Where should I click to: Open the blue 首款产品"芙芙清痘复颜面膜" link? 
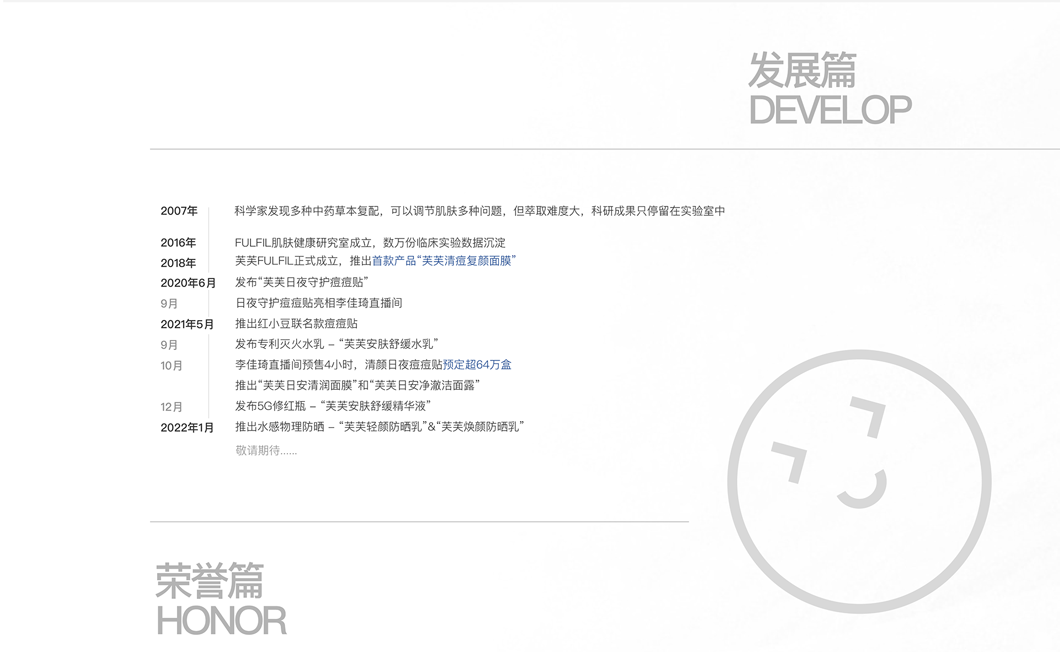[444, 261]
